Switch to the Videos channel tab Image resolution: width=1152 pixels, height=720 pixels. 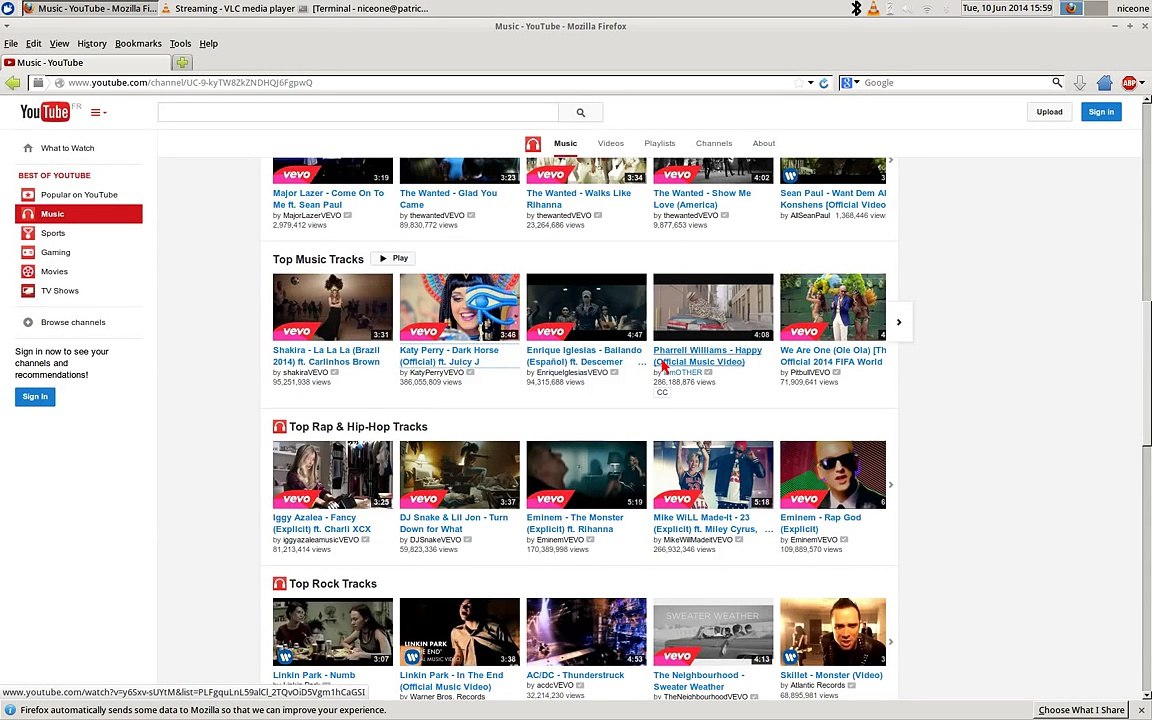(x=611, y=143)
